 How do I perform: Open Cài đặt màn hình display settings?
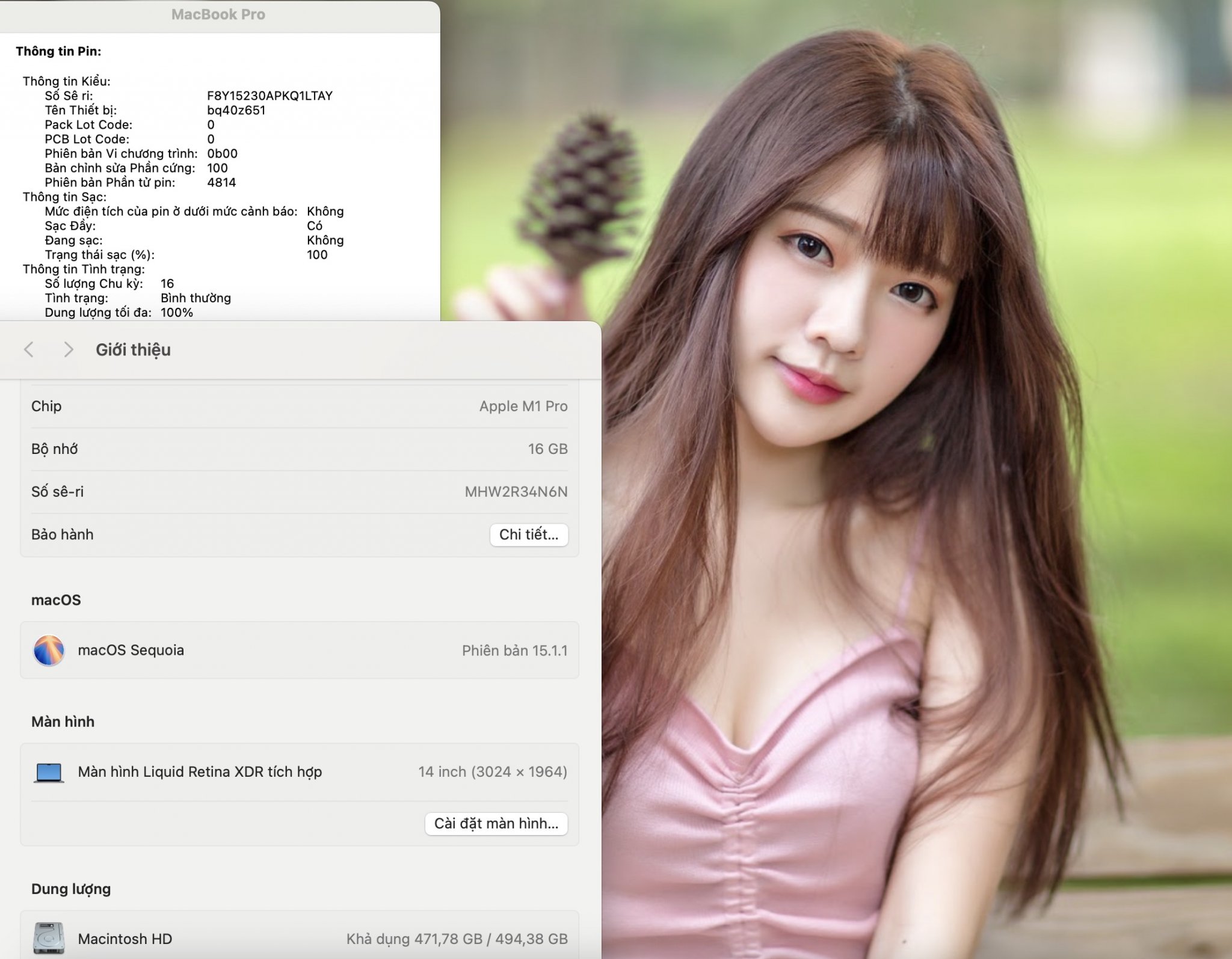pyautogui.click(x=496, y=823)
